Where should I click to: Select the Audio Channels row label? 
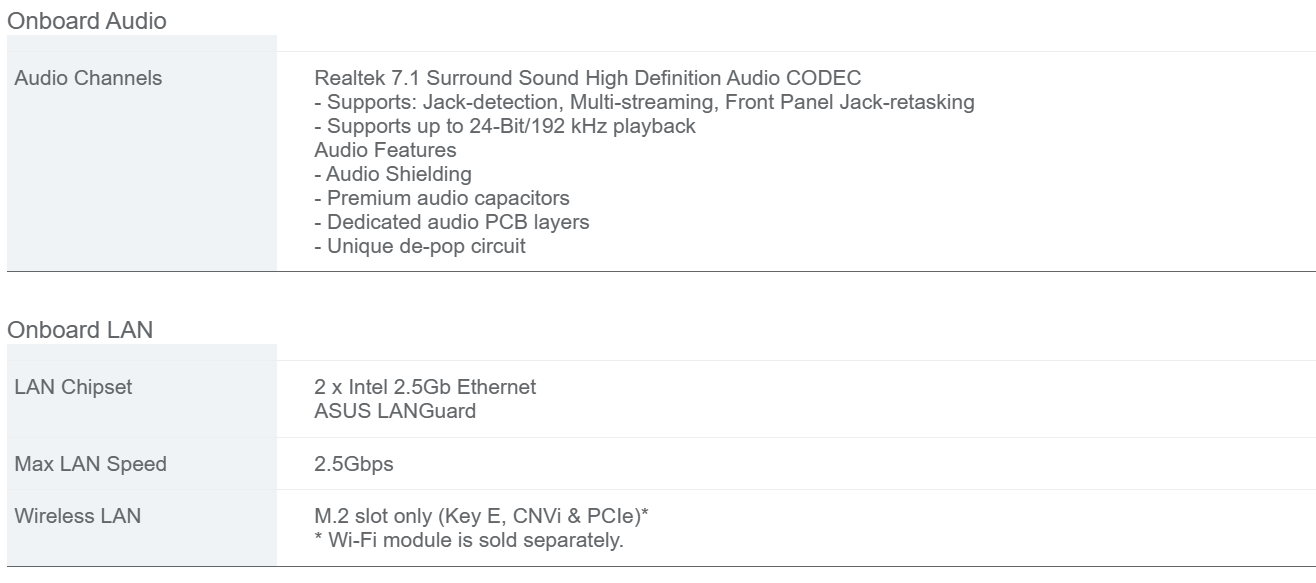pyautogui.click(x=88, y=78)
